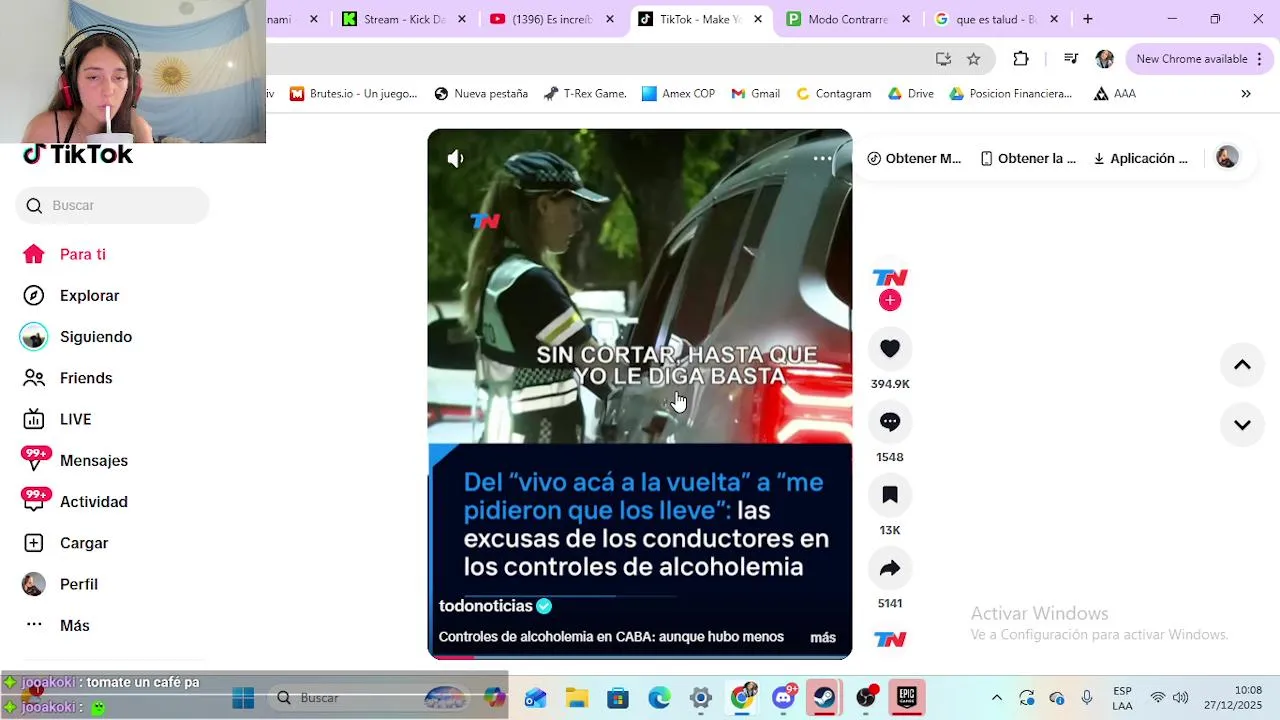
Task: Open File Explorer from the taskbar
Action: point(577,698)
